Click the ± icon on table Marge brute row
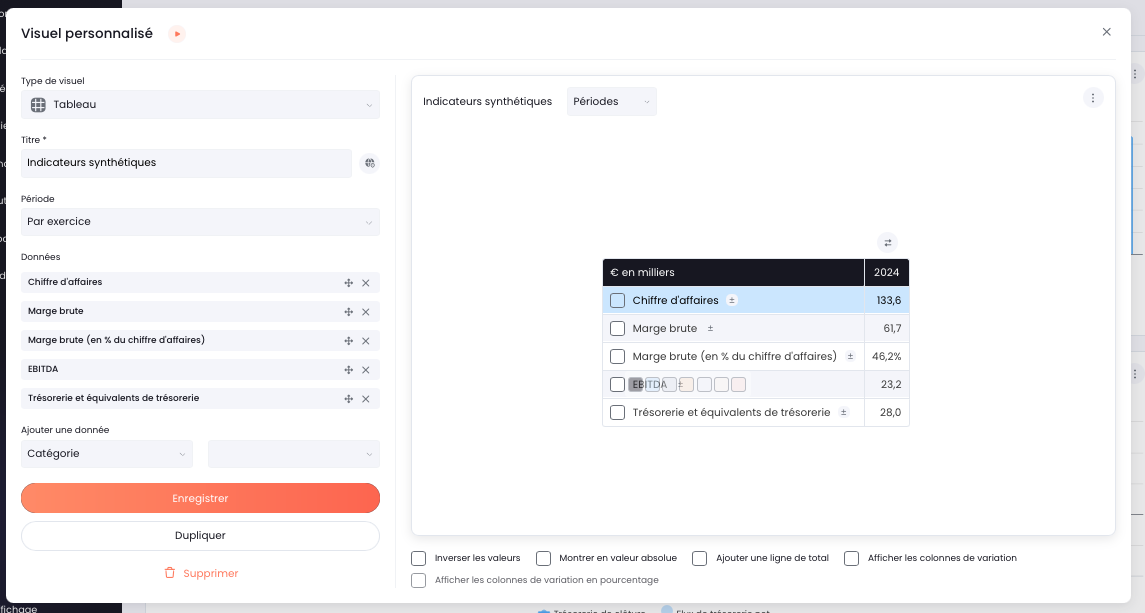Image resolution: width=1145 pixels, height=613 pixels. [710, 329]
